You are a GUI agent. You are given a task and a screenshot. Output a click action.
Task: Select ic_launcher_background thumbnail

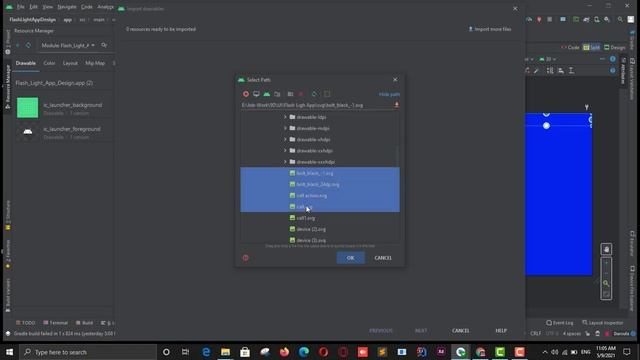pyautogui.click(x=27, y=108)
